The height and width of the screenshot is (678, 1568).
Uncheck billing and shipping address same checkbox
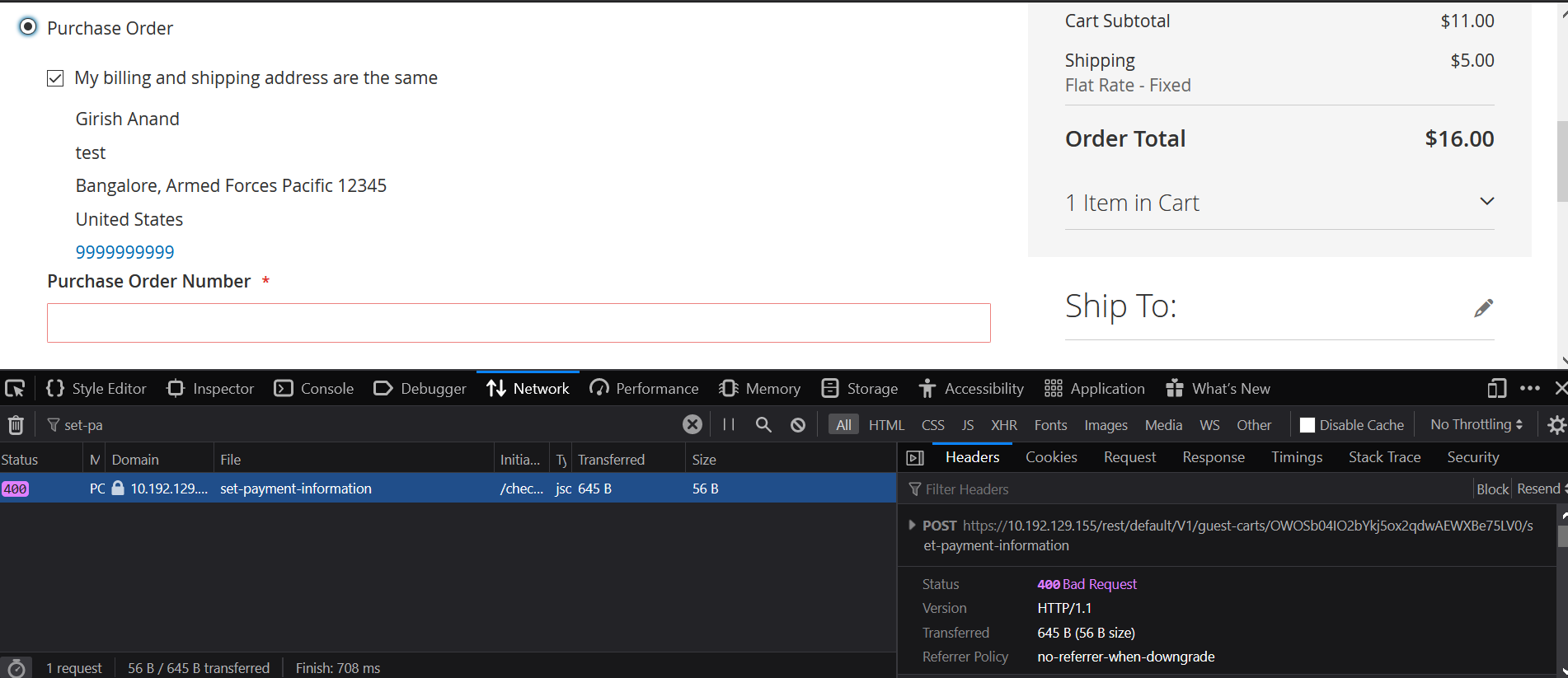pyautogui.click(x=55, y=78)
